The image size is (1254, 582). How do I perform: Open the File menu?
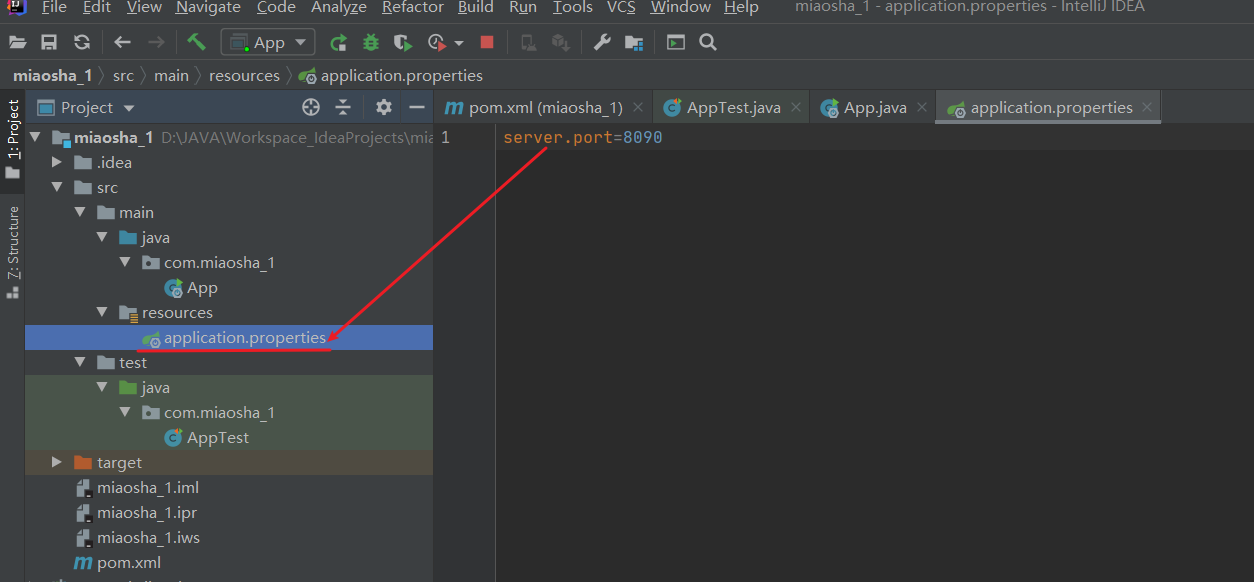click(54, 8)
